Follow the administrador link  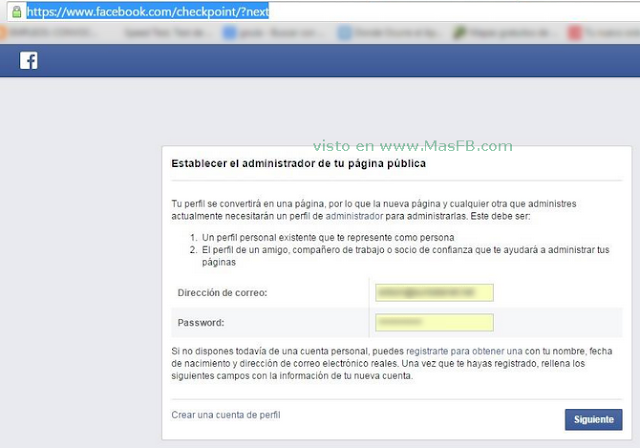[x=354, y=216]
